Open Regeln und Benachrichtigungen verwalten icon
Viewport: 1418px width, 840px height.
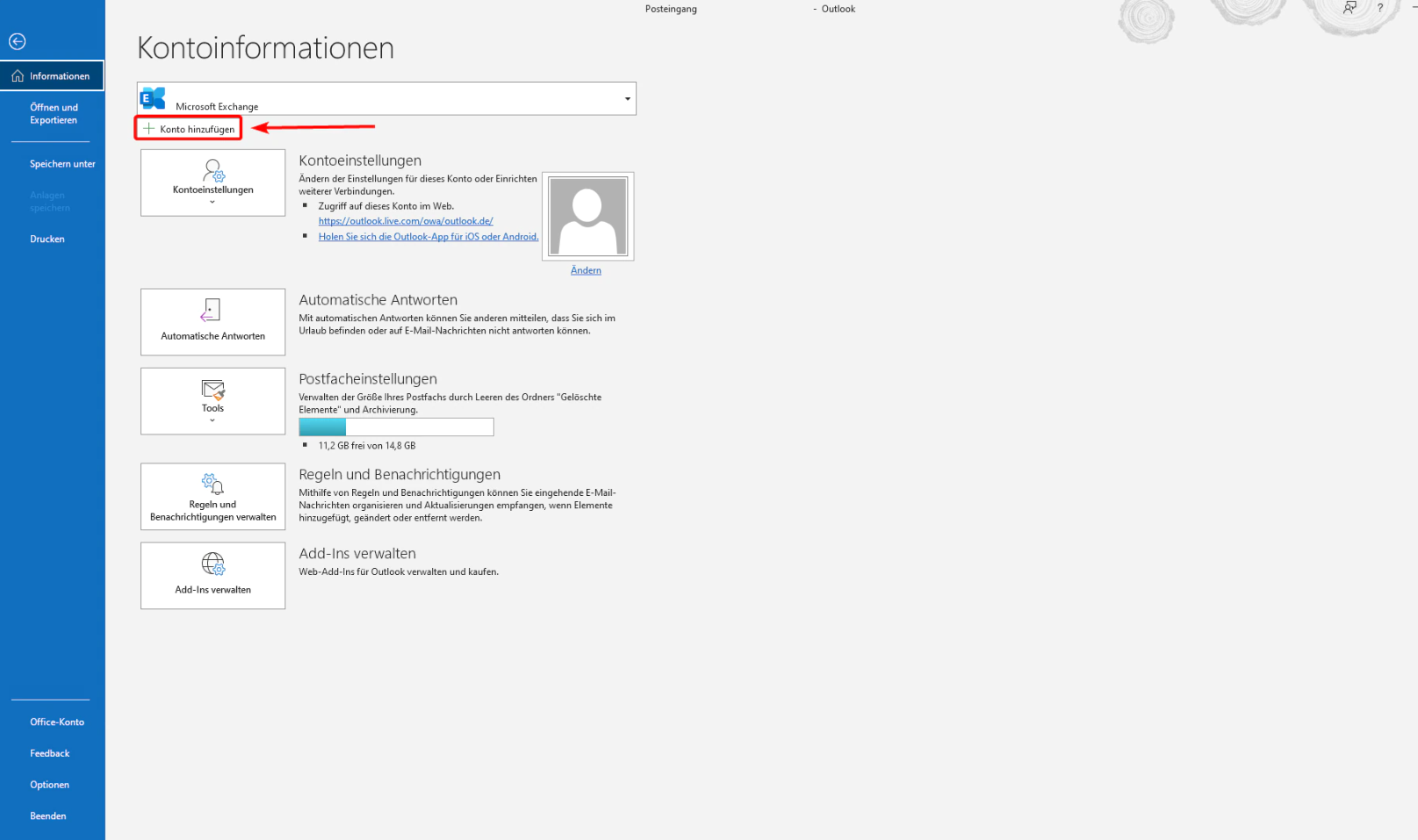[212, 484]
